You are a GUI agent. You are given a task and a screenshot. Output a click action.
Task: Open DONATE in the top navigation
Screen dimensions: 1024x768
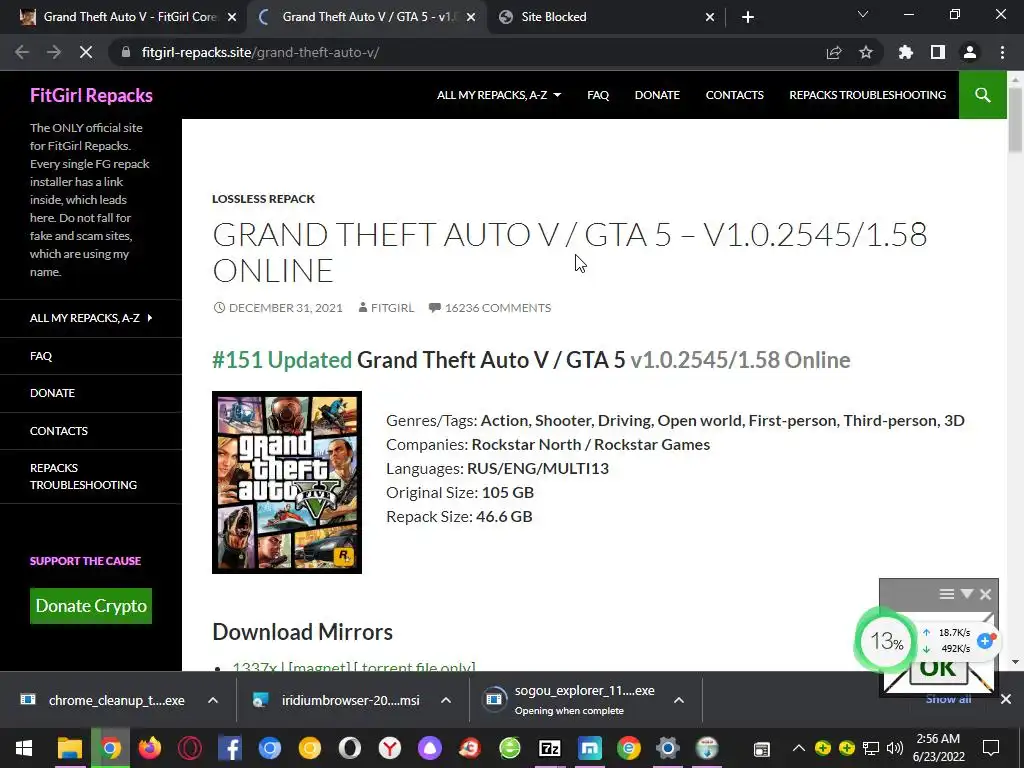pos(657,95)
